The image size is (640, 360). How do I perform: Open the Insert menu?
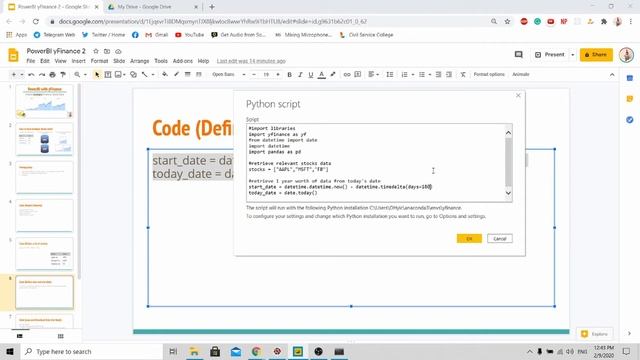[x=78, y=61]
